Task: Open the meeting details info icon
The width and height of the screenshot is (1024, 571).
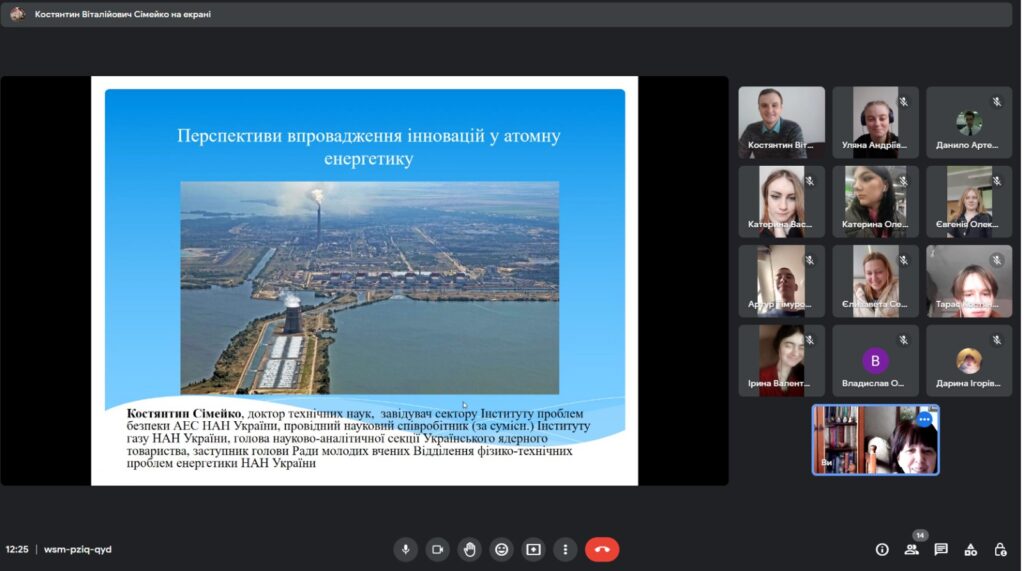Action: pyautogui.click(x=882, y=549)
